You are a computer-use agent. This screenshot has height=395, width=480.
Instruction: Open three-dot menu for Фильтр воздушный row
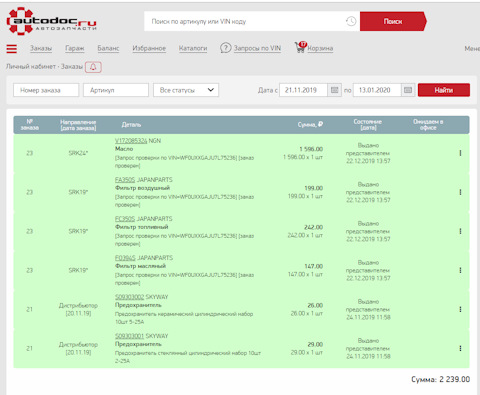460,192
